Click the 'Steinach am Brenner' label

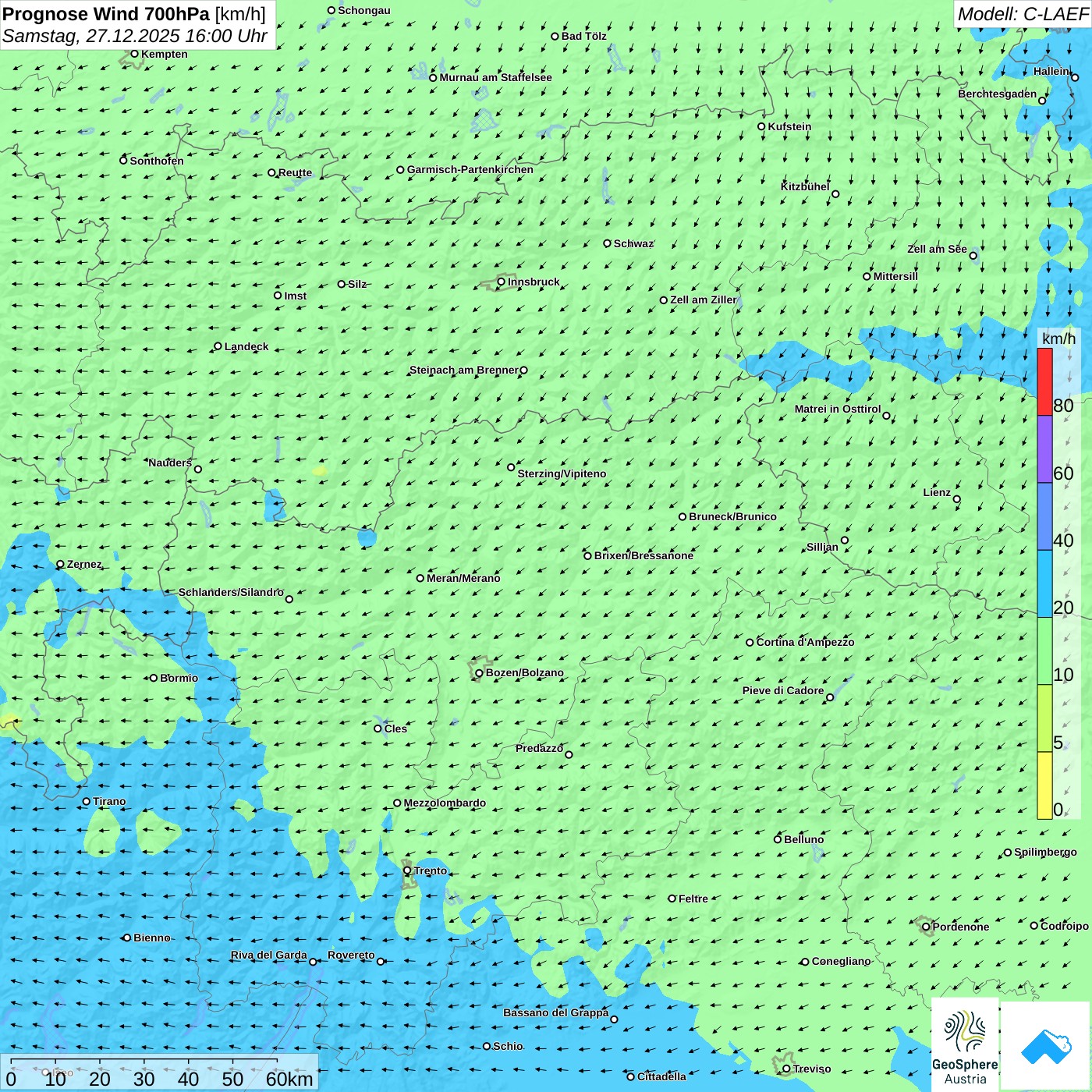(464, 370)
